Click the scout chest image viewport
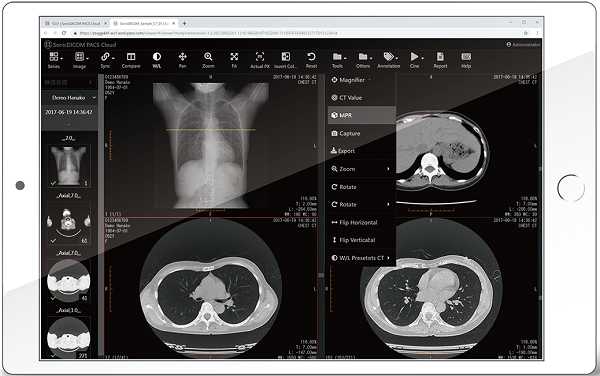 [x=211, y=145]
